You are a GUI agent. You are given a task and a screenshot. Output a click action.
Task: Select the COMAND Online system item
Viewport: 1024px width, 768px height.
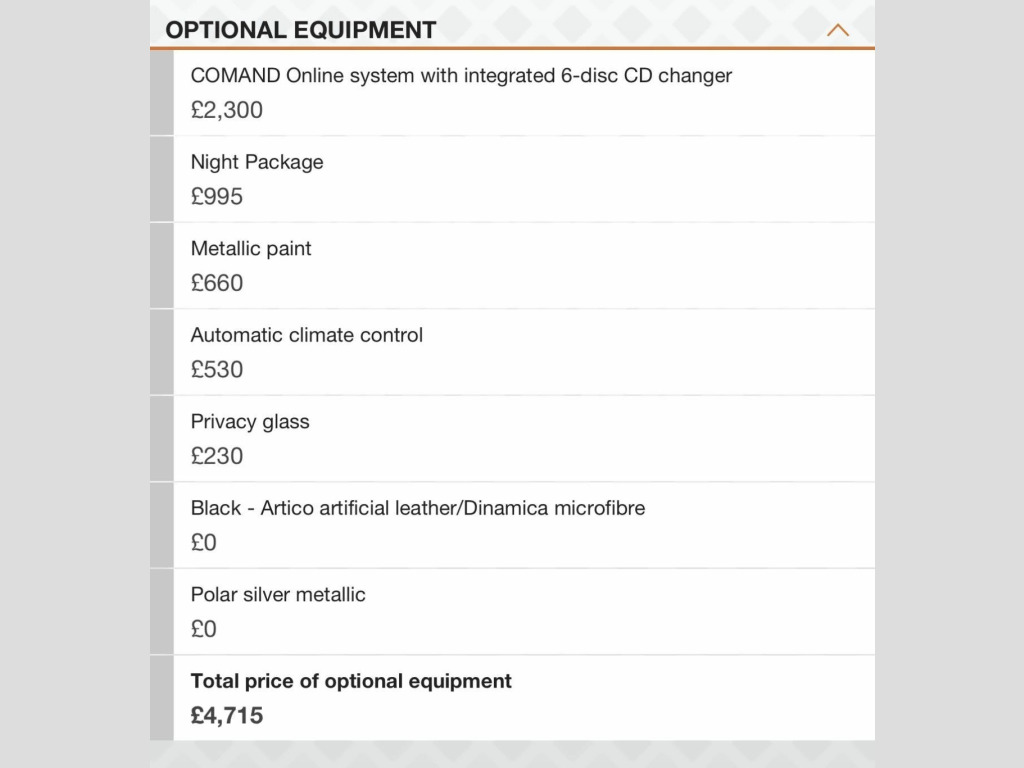(461, 76)
